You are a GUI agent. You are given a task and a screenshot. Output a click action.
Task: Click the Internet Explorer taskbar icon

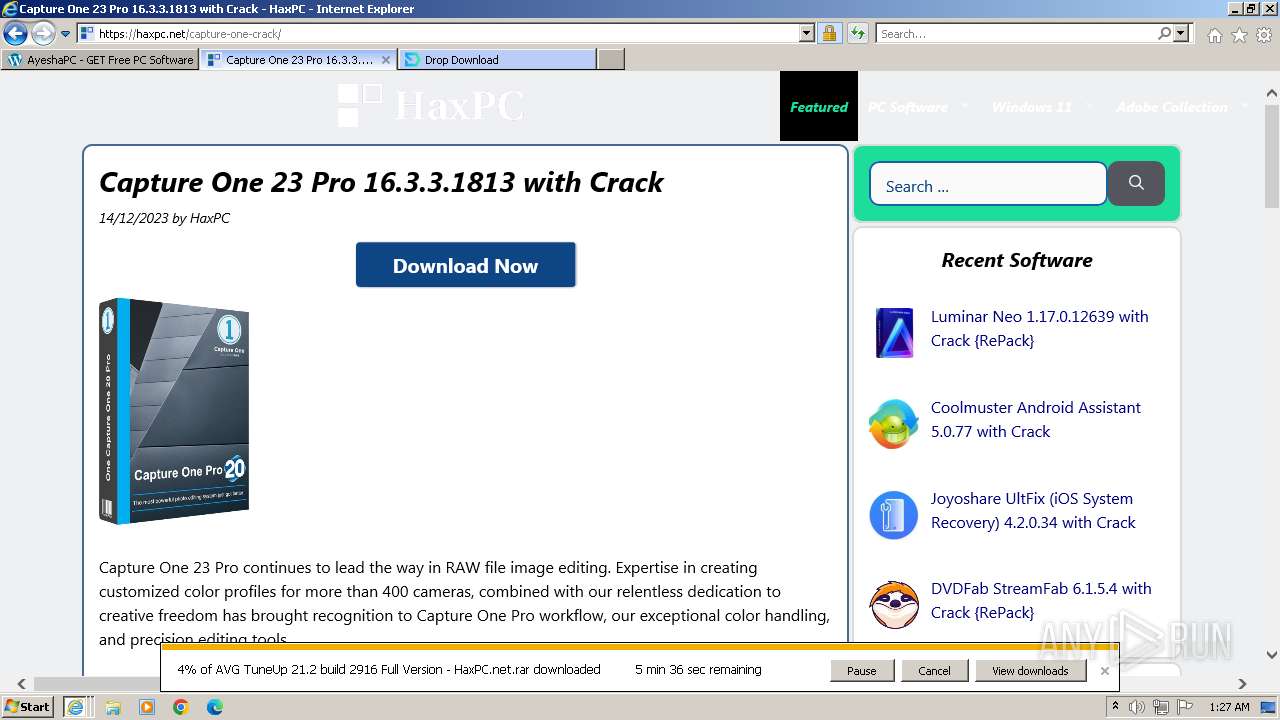coord(75,707)
